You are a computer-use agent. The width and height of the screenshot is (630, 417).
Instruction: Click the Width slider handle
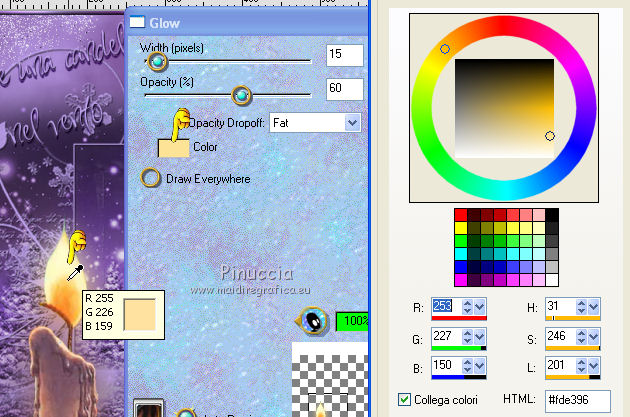coord(157,61)
